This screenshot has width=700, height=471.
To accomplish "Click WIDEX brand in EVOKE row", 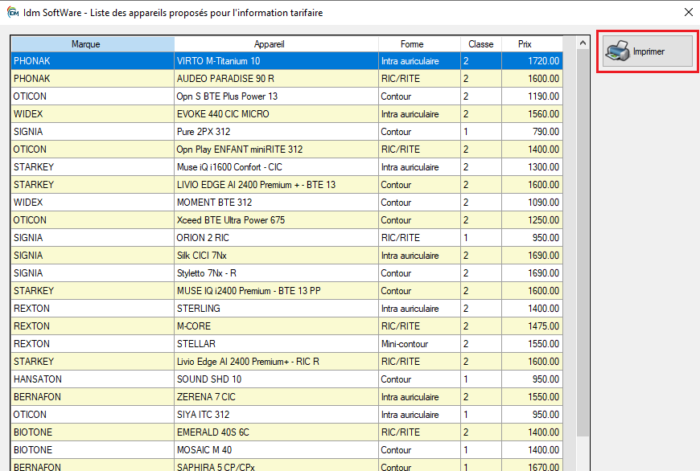I will pos(92,114).
